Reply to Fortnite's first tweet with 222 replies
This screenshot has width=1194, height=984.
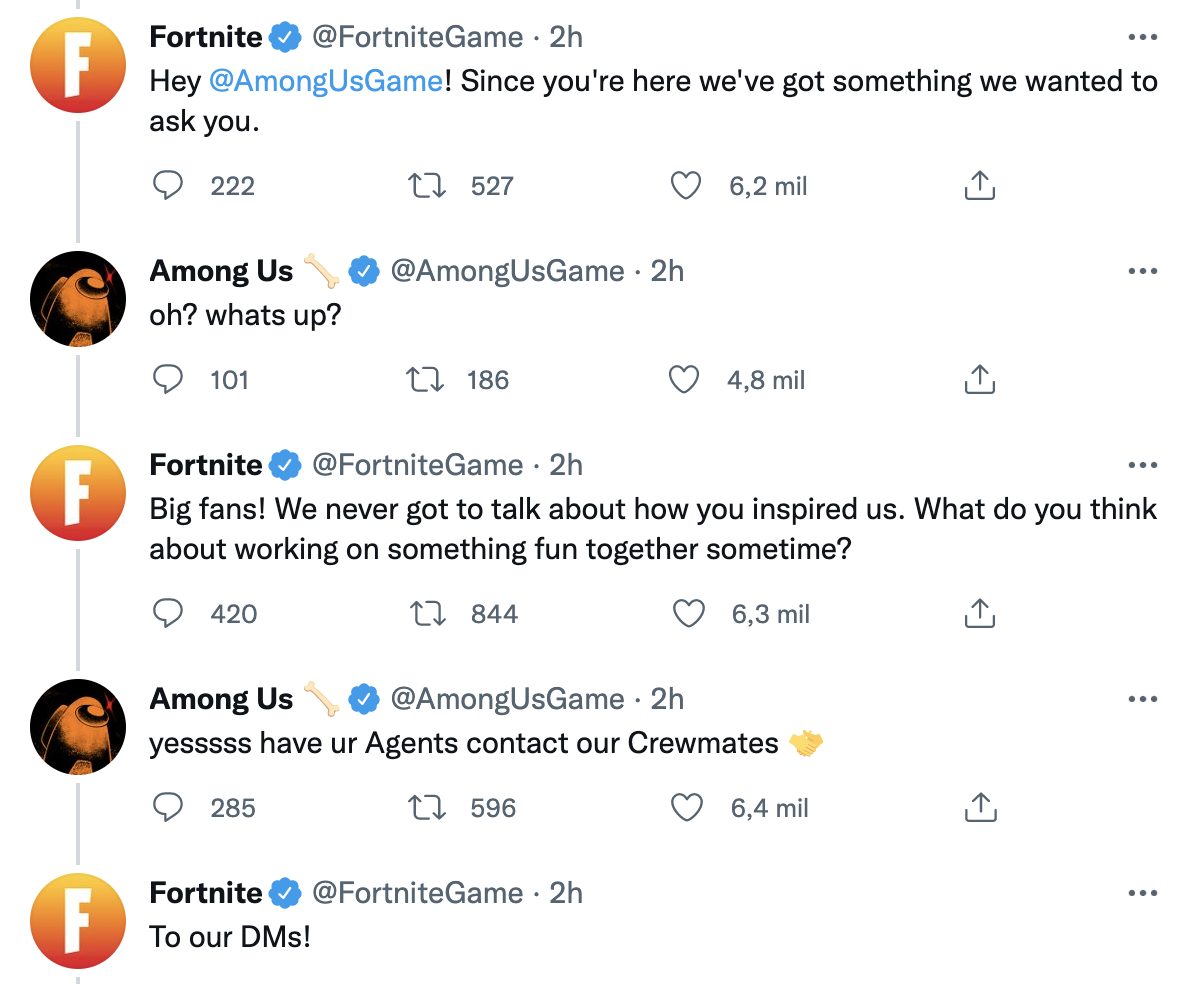tap(170, 186)
